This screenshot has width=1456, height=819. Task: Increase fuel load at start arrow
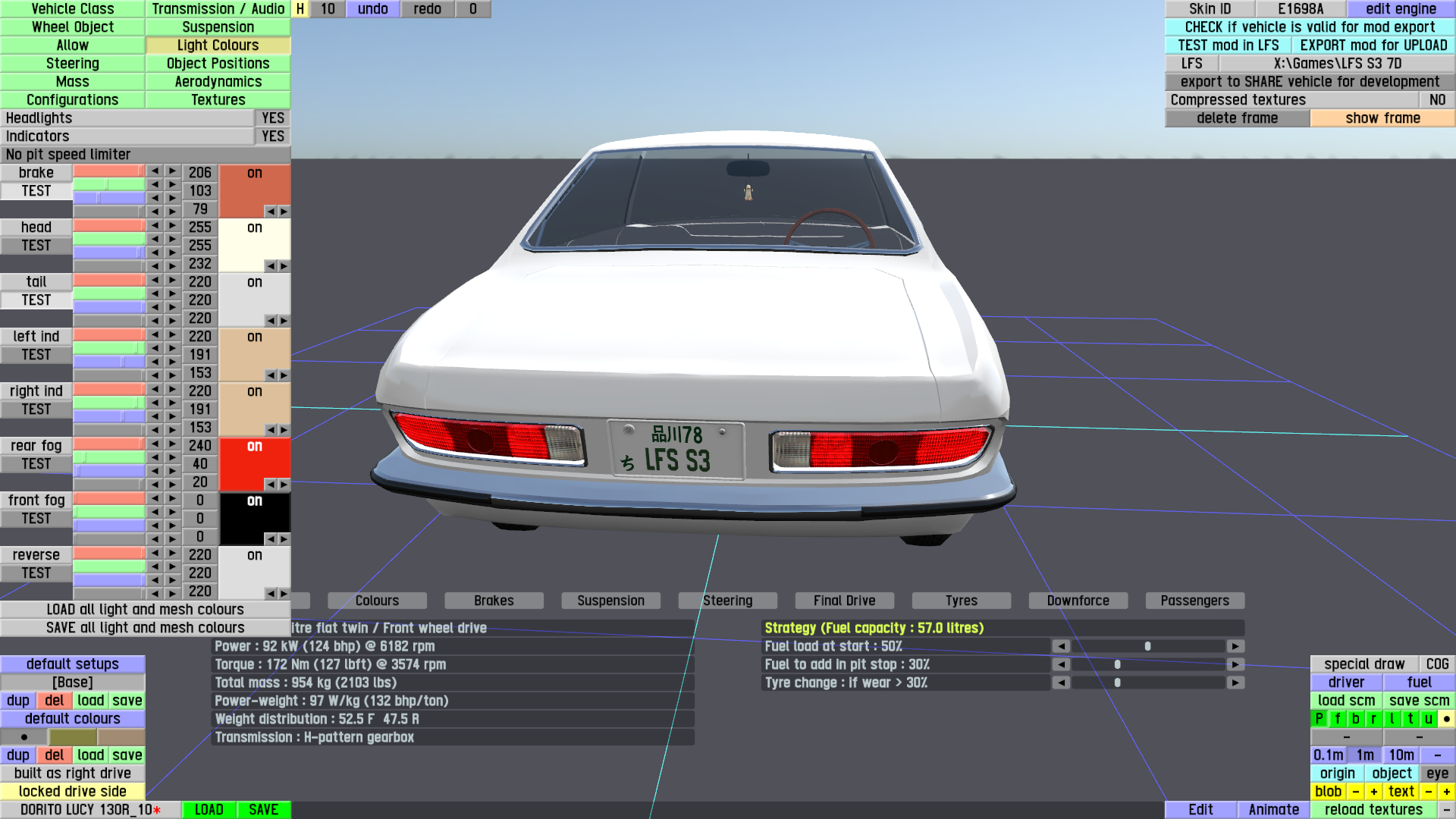coord(1236,646)
